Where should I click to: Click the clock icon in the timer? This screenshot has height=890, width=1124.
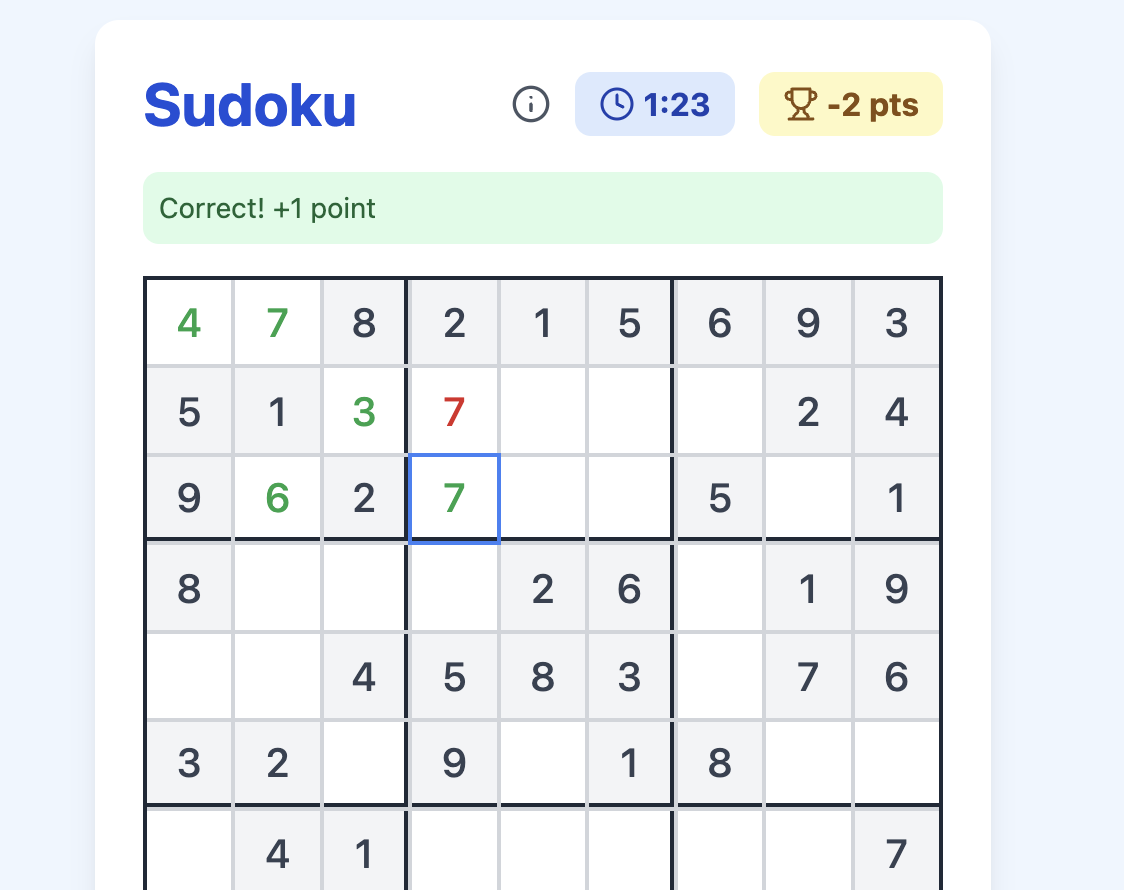click(x=616, y=104)
